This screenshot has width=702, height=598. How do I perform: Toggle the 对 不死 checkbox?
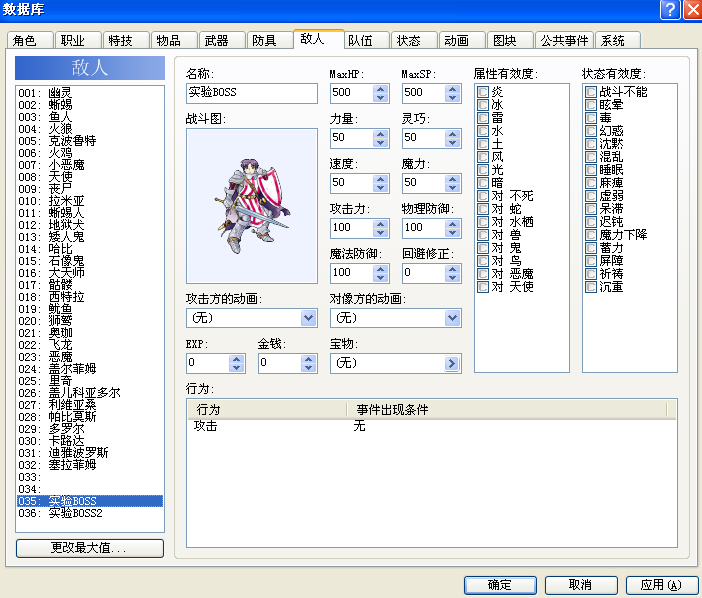pyautogui.click(x=483, y=196)
